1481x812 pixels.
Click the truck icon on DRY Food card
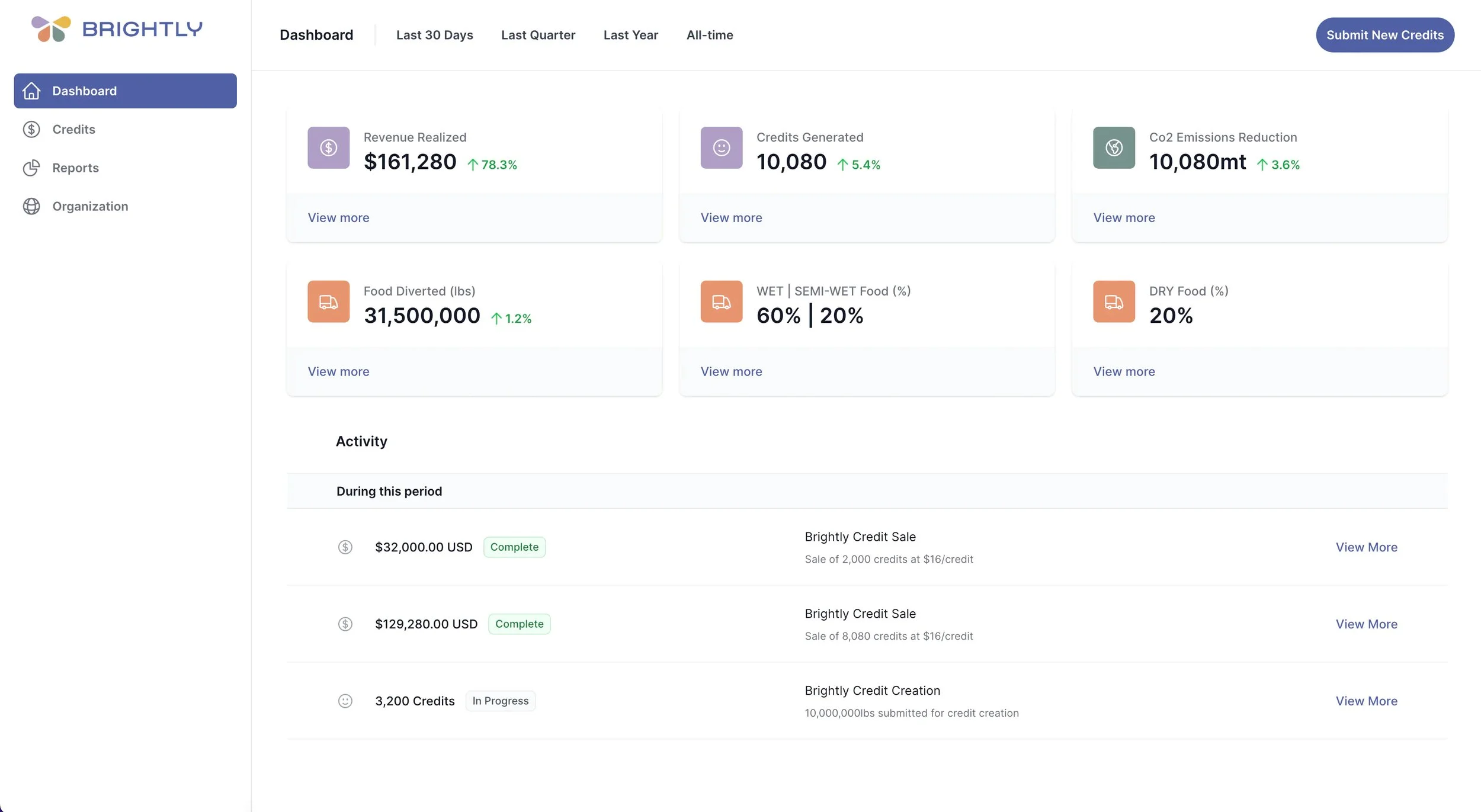coord(1114,301)
